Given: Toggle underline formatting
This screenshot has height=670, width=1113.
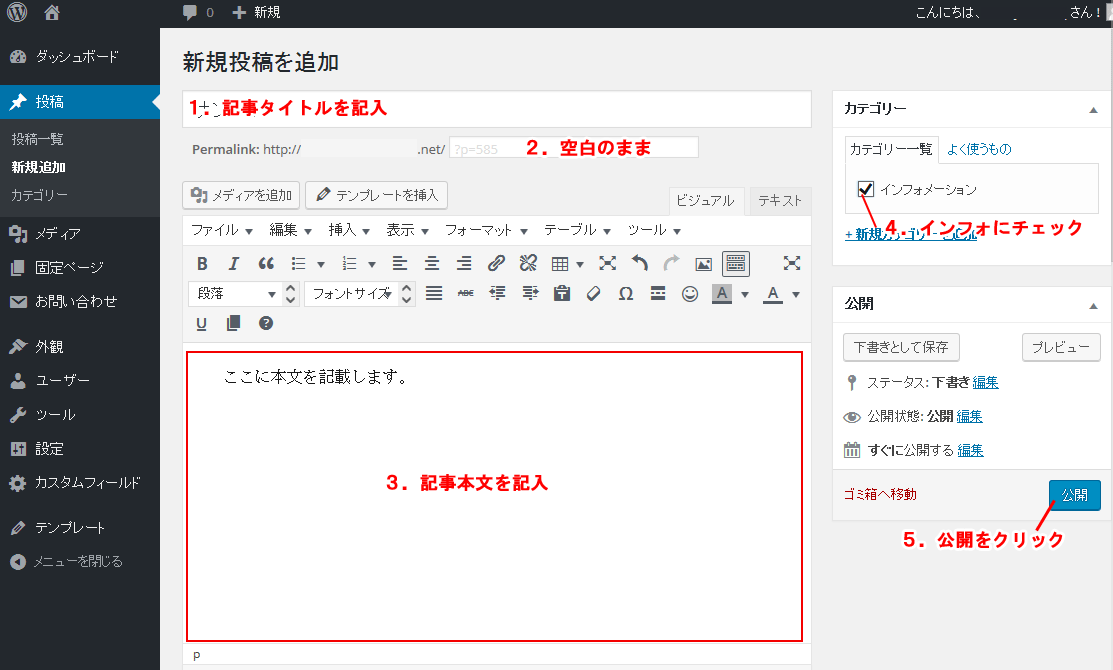Looking at the screenshot, I should (x=202, y=323).
